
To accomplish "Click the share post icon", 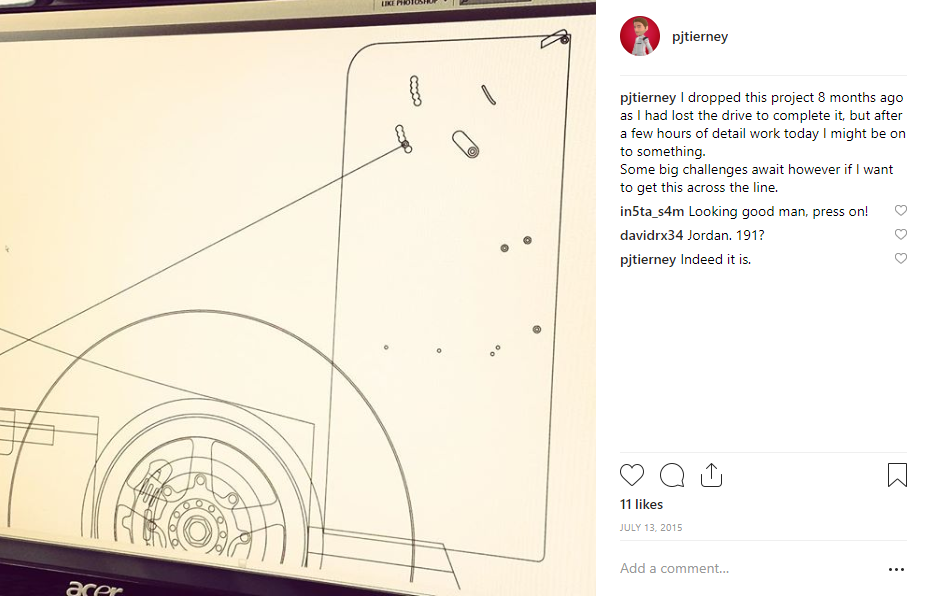I will click(x=711, y=475).
